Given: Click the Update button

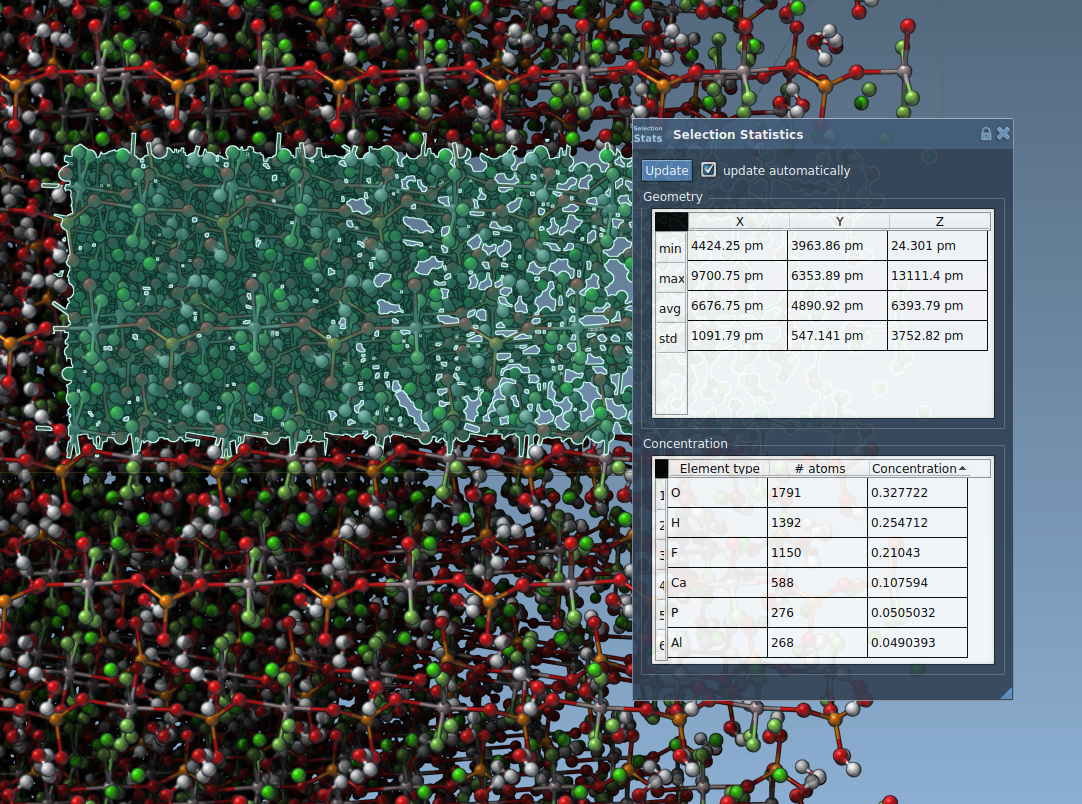Looking at the screenshot, I should [x=666, y=171].
